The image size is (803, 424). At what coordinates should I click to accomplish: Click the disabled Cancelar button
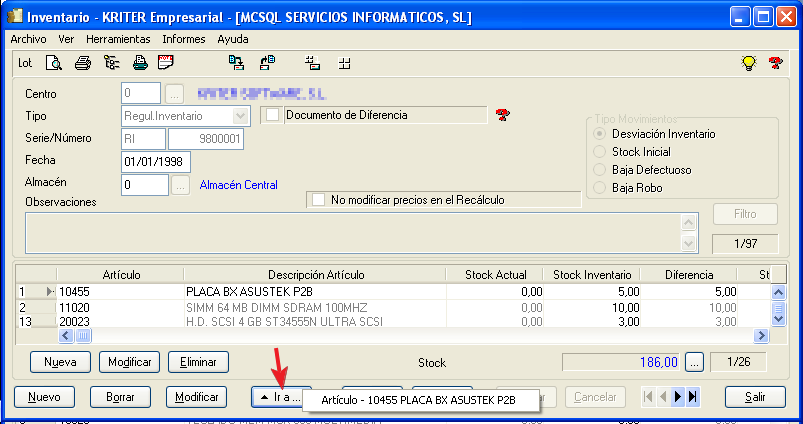[x=595, y=397]
